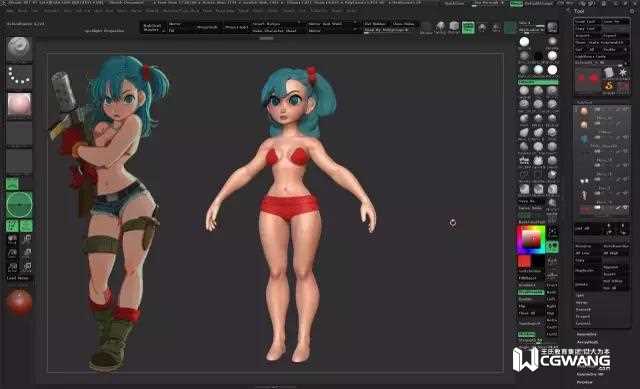Click the All High button
Viewport: 640px width, 389px height.
616,253
